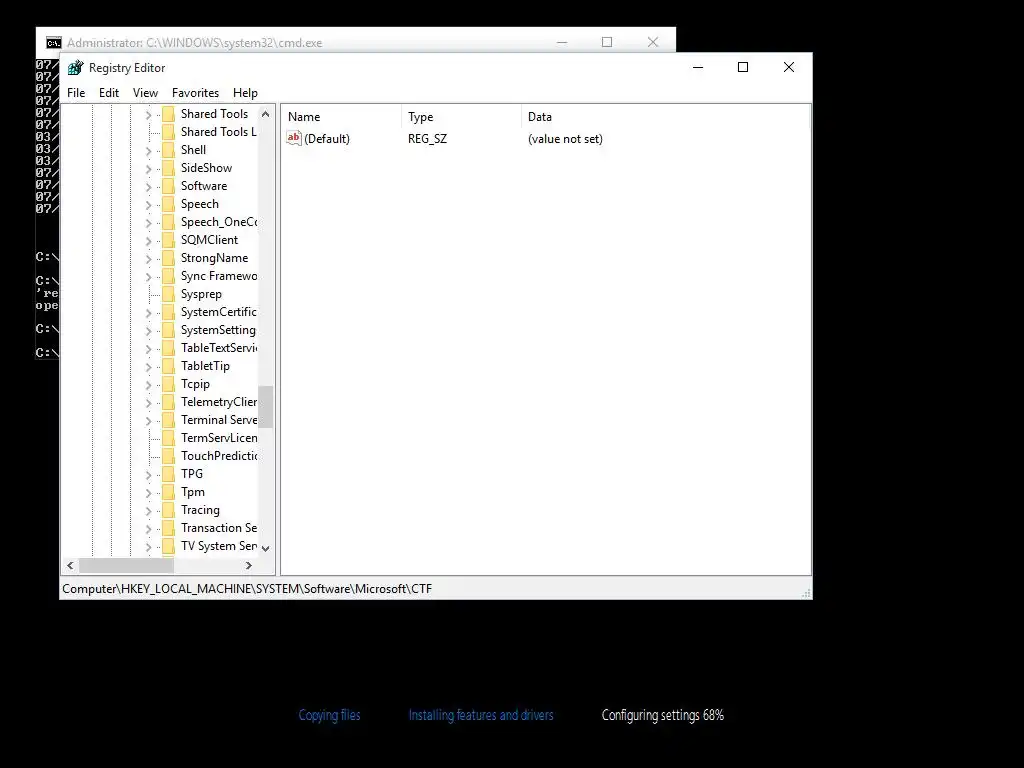Select the Tcpip folder icon
The height and width of the screenshot is (768, 1024).
(168, 385)
